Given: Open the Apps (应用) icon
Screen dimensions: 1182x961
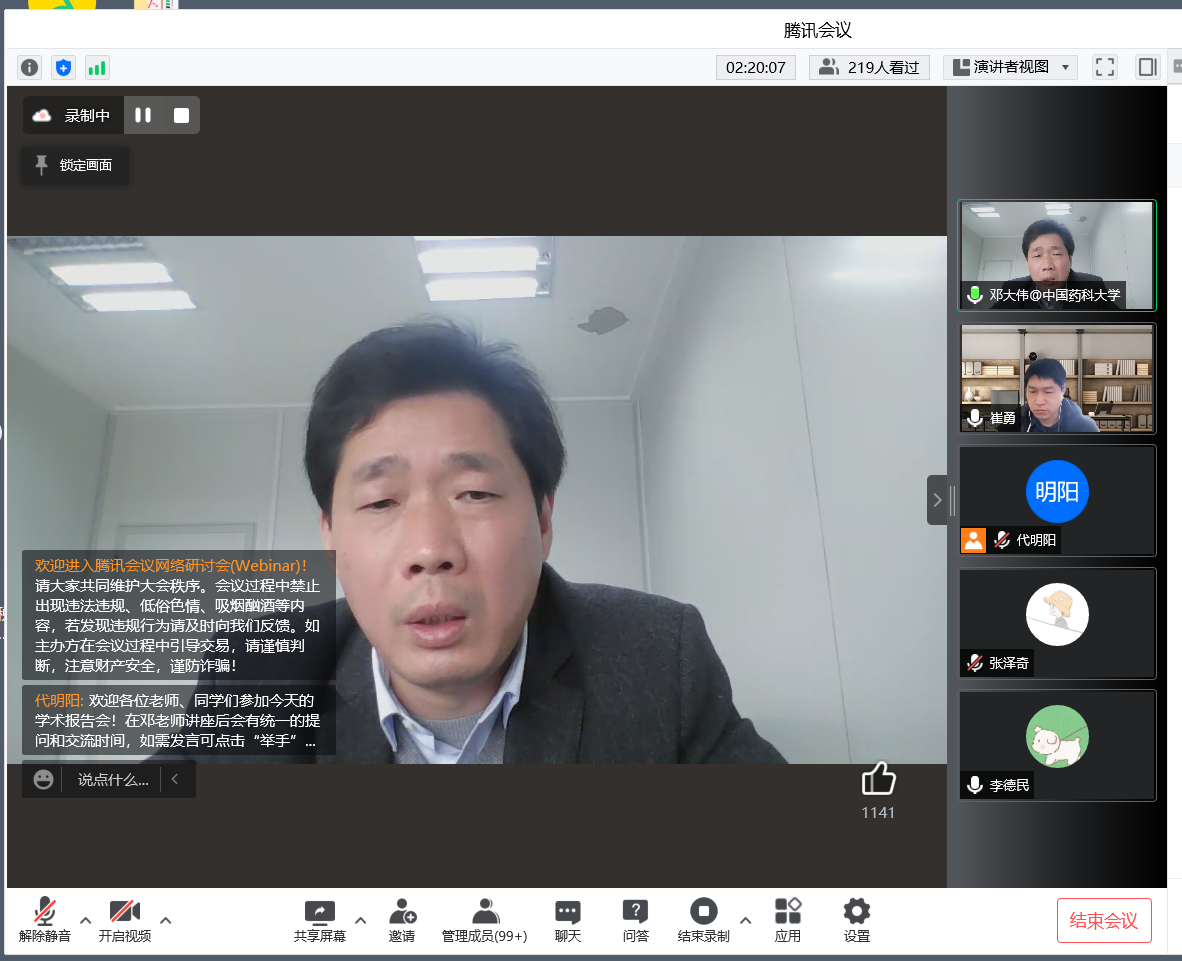Looking at the screenshot, I should [788, 918].
